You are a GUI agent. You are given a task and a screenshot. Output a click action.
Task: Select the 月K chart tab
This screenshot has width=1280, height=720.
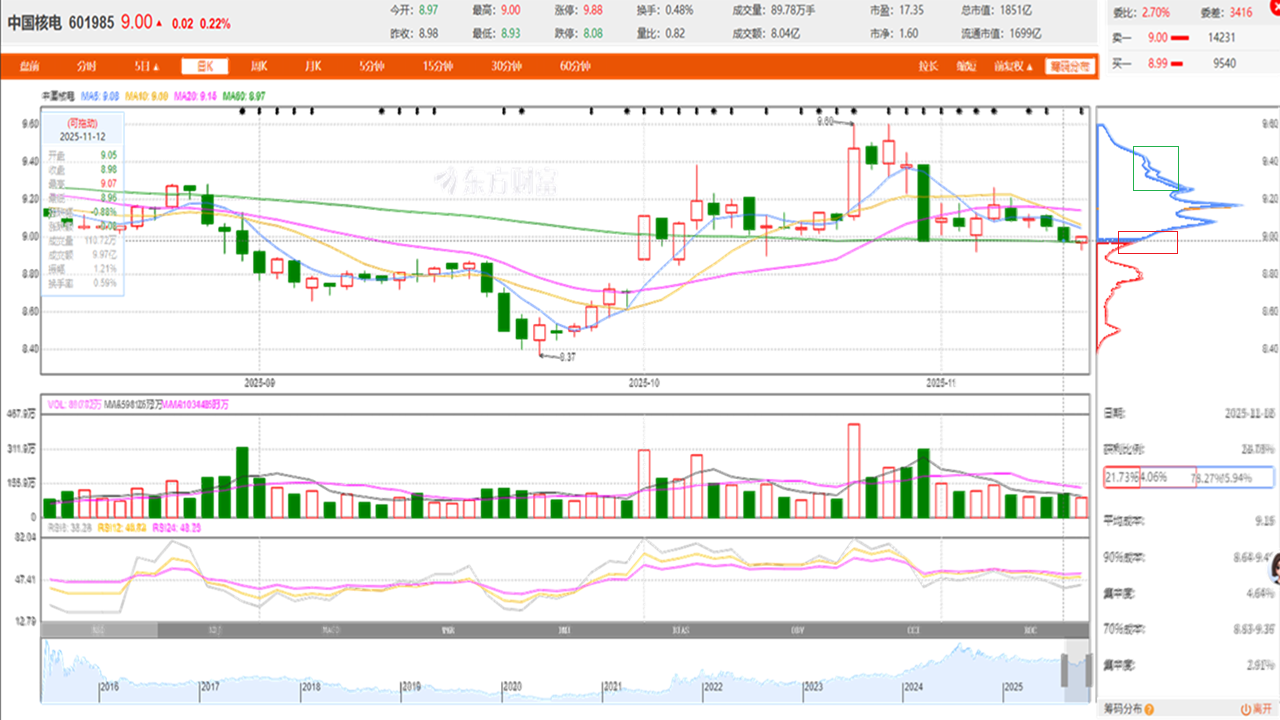click(313, 67)
